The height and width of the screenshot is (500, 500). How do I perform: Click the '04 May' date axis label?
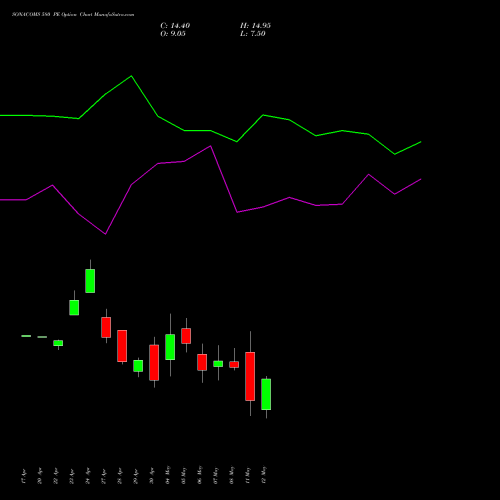pyautogui.click(x=167, y=475)
